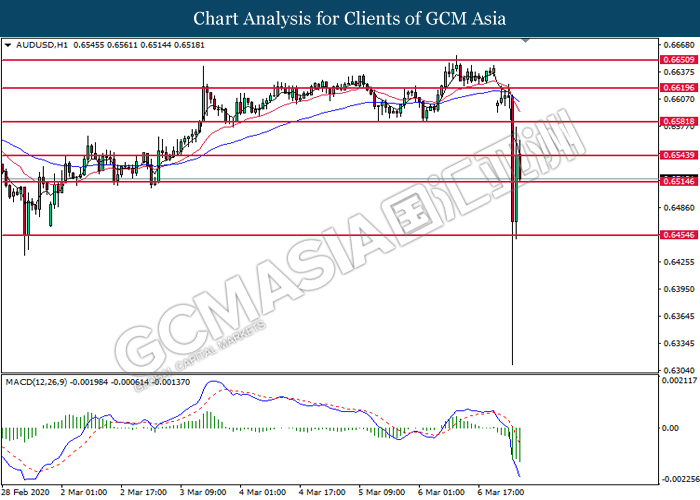Click the MACD -0.002256 scale value
This screenshot has width=700, height=500.
[x=678, y=478]
